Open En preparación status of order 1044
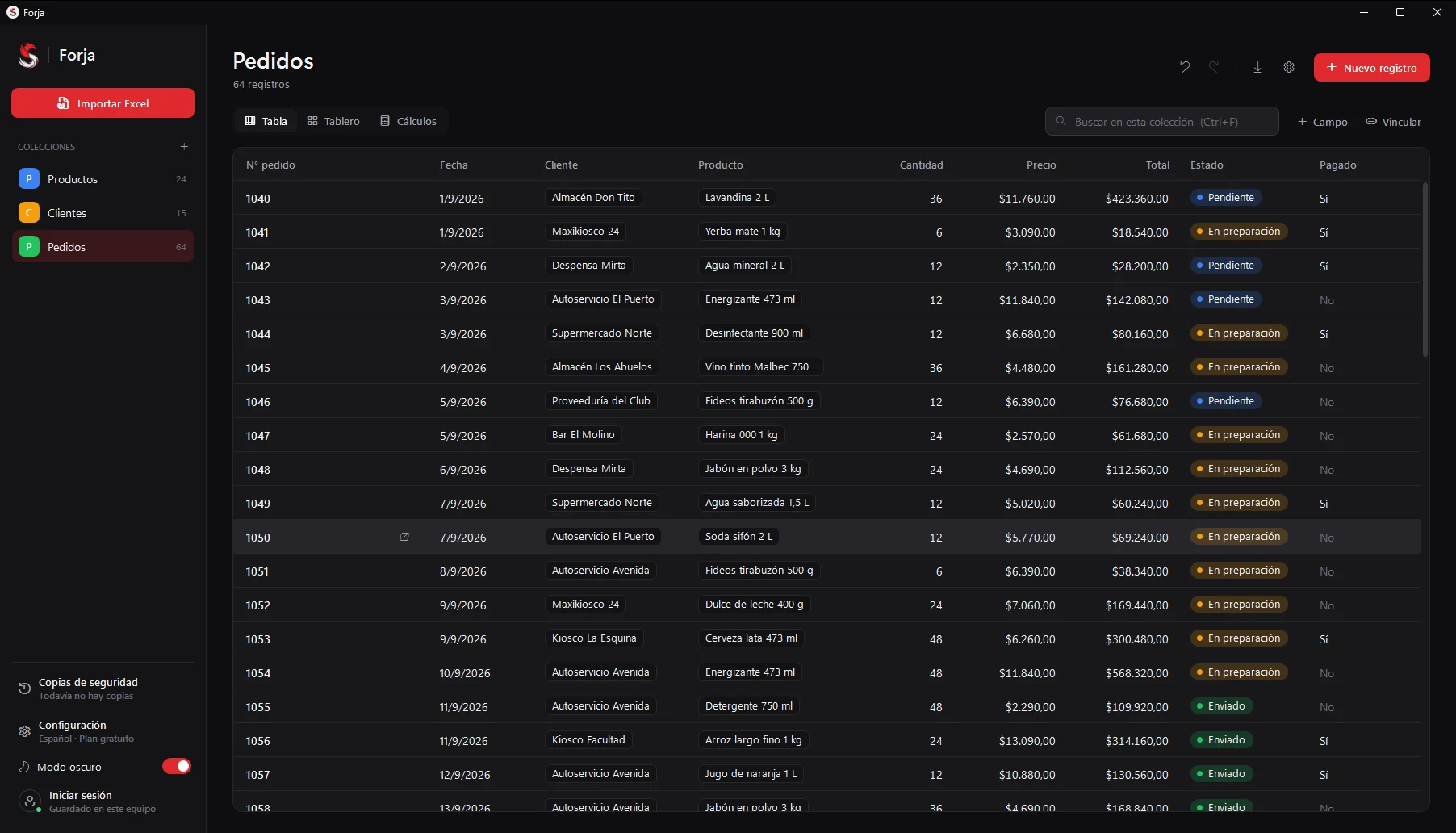1456x833 pixels. (x=1239, y=333)
